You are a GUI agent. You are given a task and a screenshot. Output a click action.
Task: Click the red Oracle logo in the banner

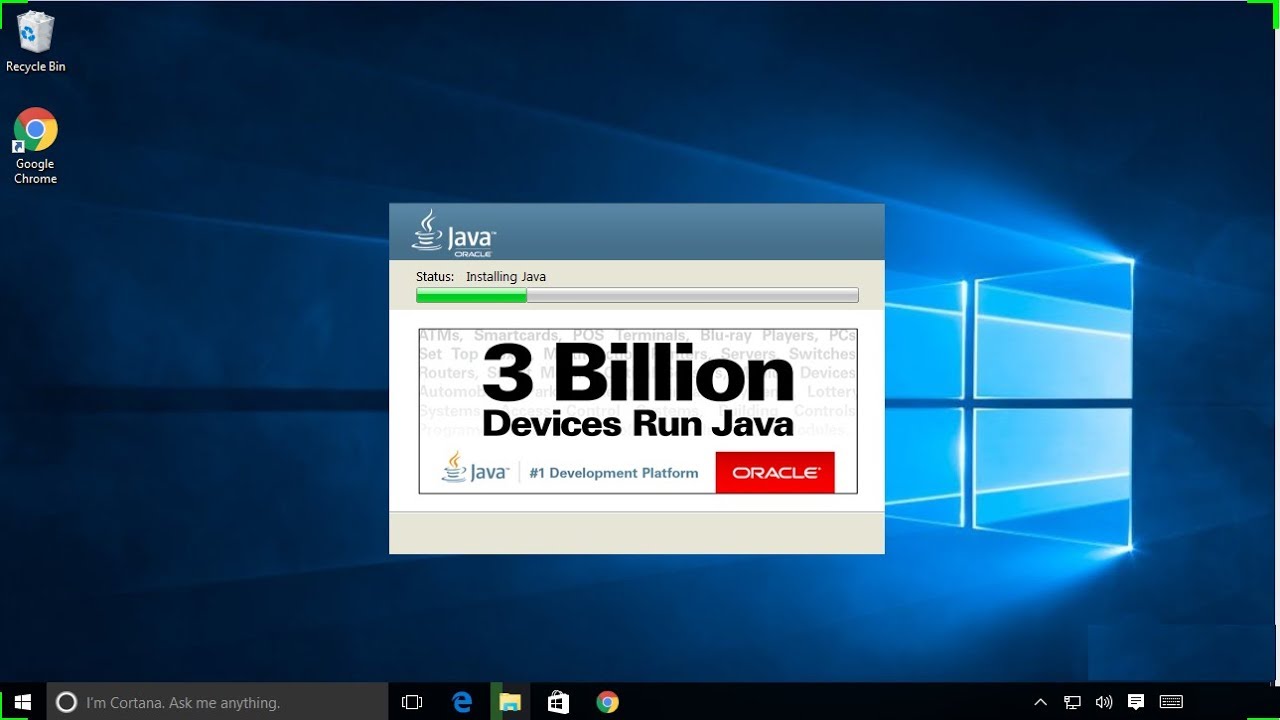(x=775, y=472)
